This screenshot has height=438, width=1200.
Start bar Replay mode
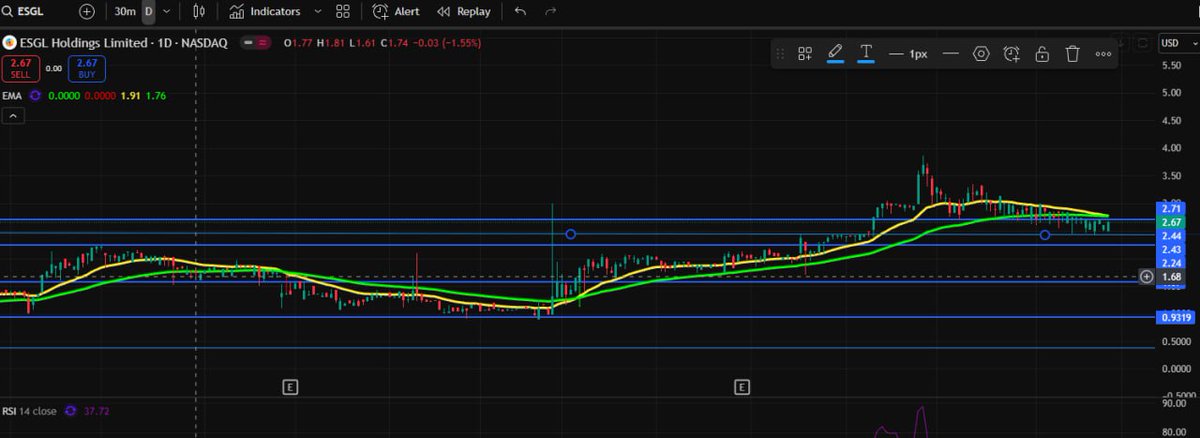pos(464,12)
